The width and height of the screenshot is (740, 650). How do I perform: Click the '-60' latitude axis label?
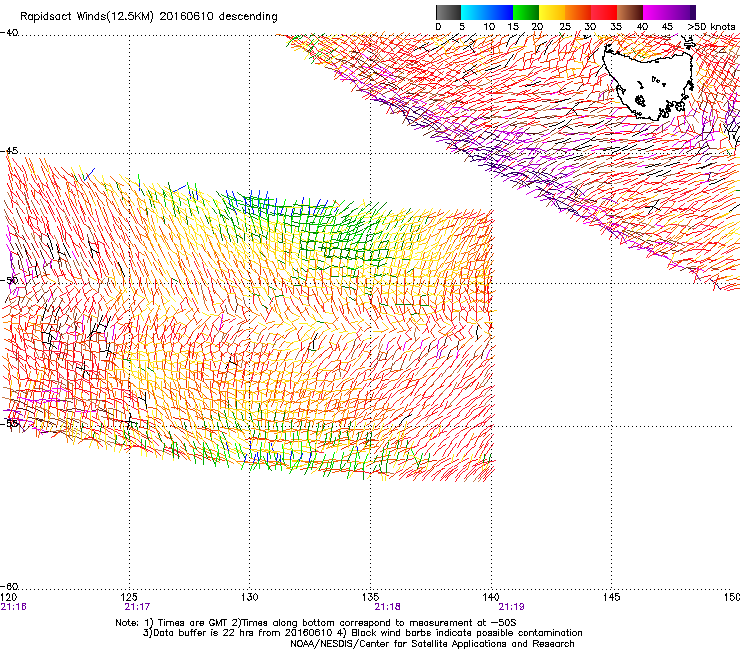(x=9, y=587)
